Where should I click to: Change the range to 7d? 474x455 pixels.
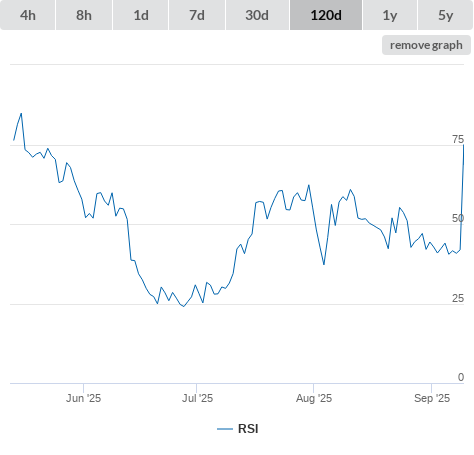tap(197, 15)
